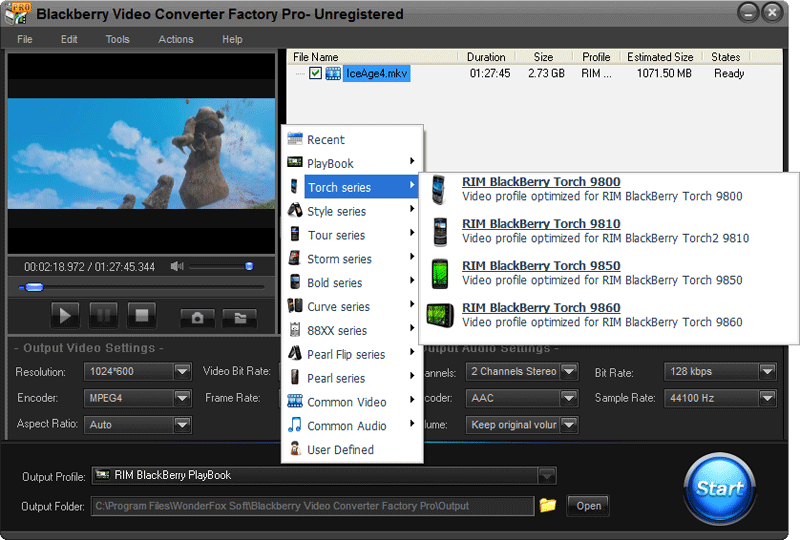Open the Pearl Flip series submenu
The height and width of the screenshot is (540, 800).
pyautogui.click(x=352, y=354)
